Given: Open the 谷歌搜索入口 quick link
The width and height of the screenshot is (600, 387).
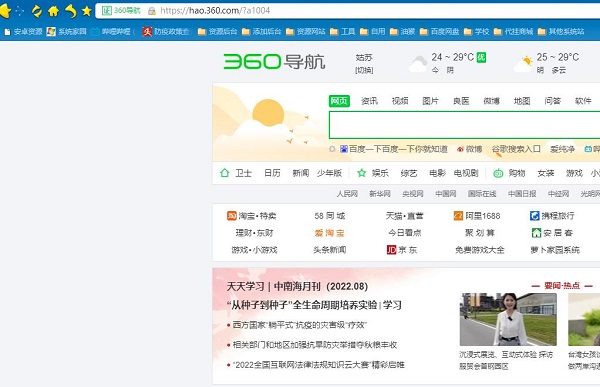Looking at the screenshot, I should click(516, 149).
